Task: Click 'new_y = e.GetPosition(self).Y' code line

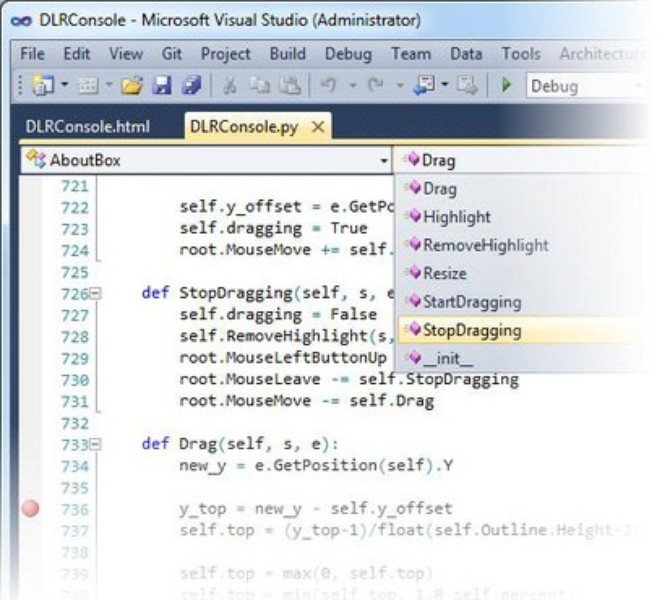Action: [x=316, y=466]
